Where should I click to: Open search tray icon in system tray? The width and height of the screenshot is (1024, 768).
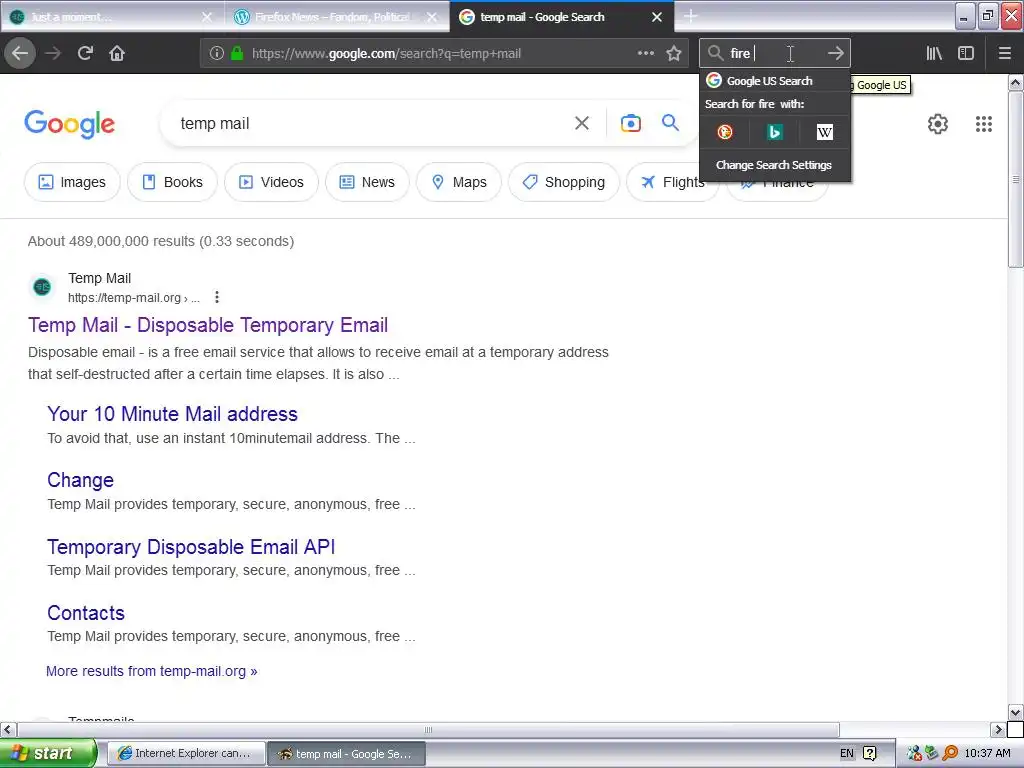click(950, 754)
